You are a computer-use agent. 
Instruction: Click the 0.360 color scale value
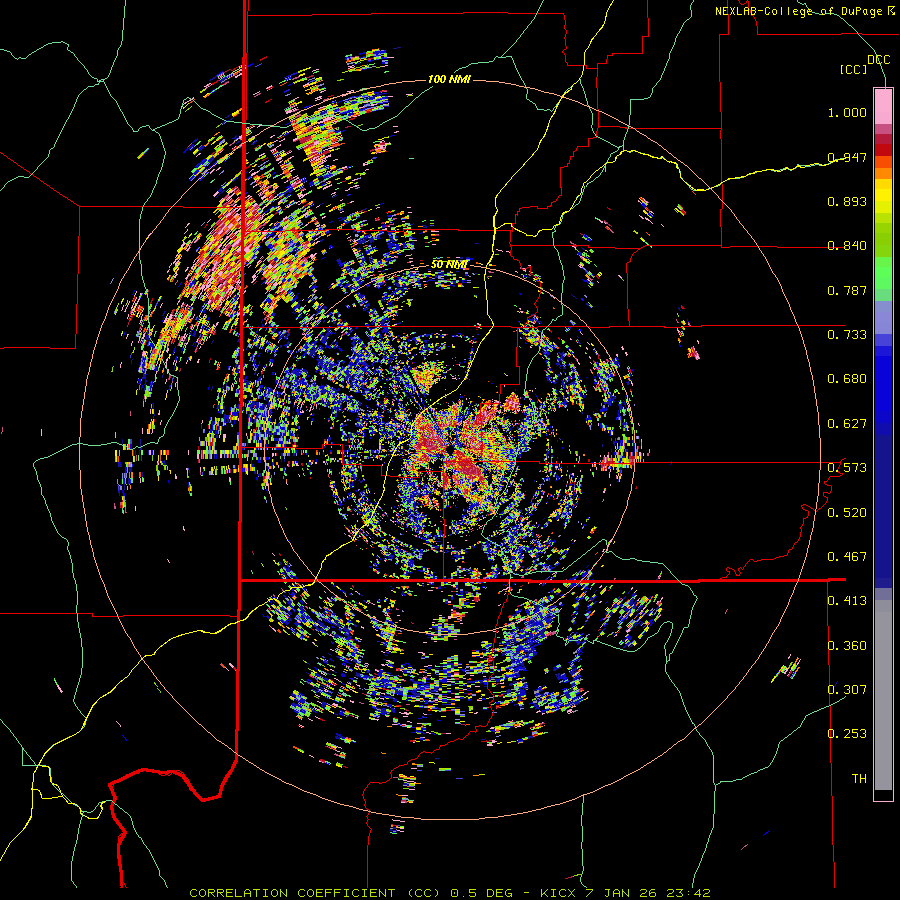coord(847,646)
